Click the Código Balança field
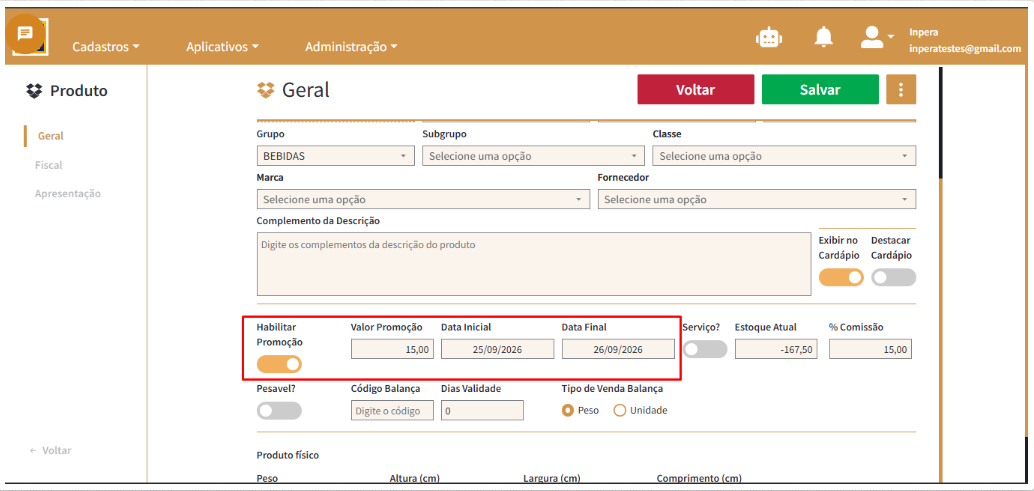 (x=392, y=410)
